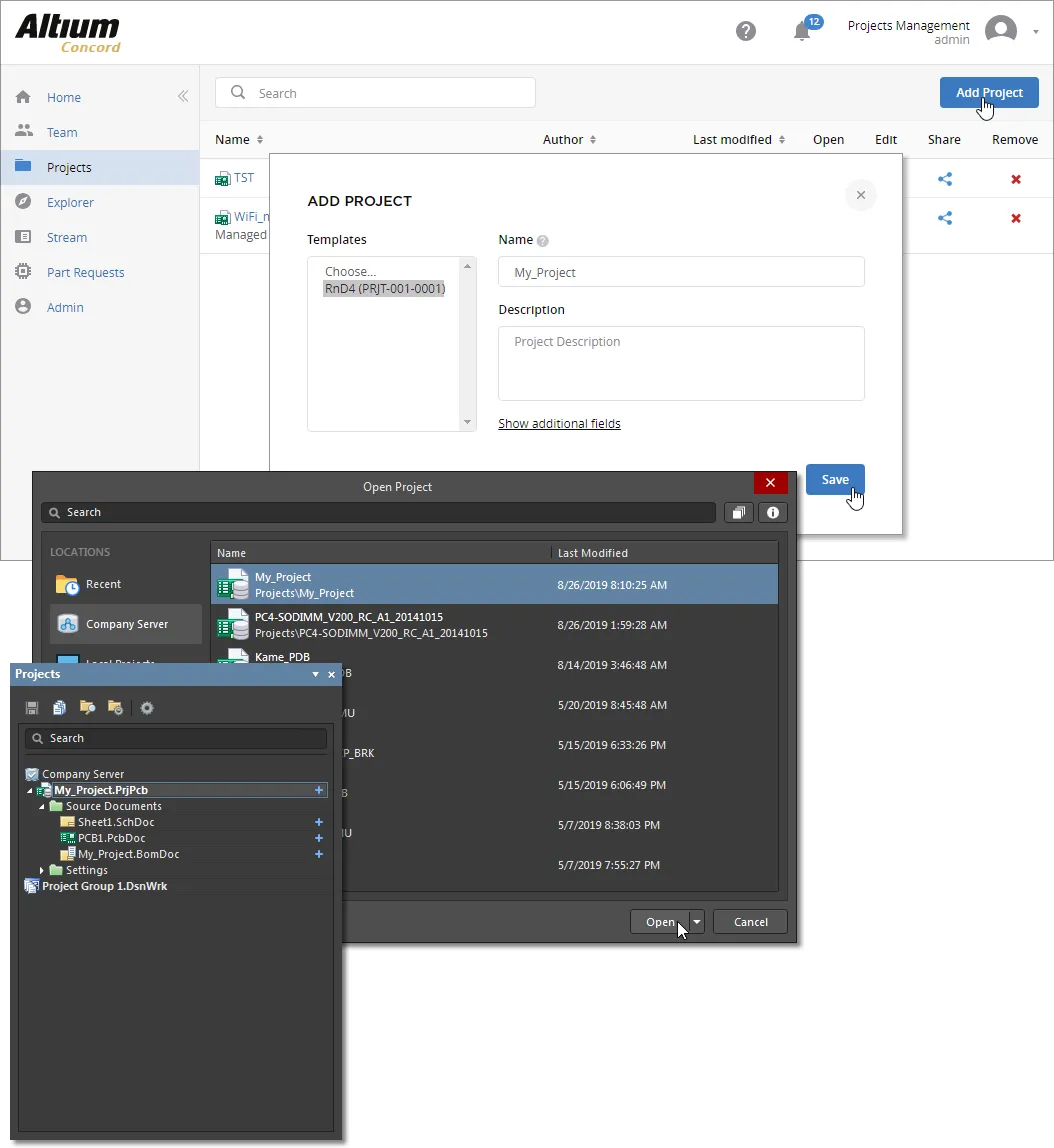The image size is (1054, 1148).
Task: Open Explorer in sidebar
Action: [x=70, y=203]
